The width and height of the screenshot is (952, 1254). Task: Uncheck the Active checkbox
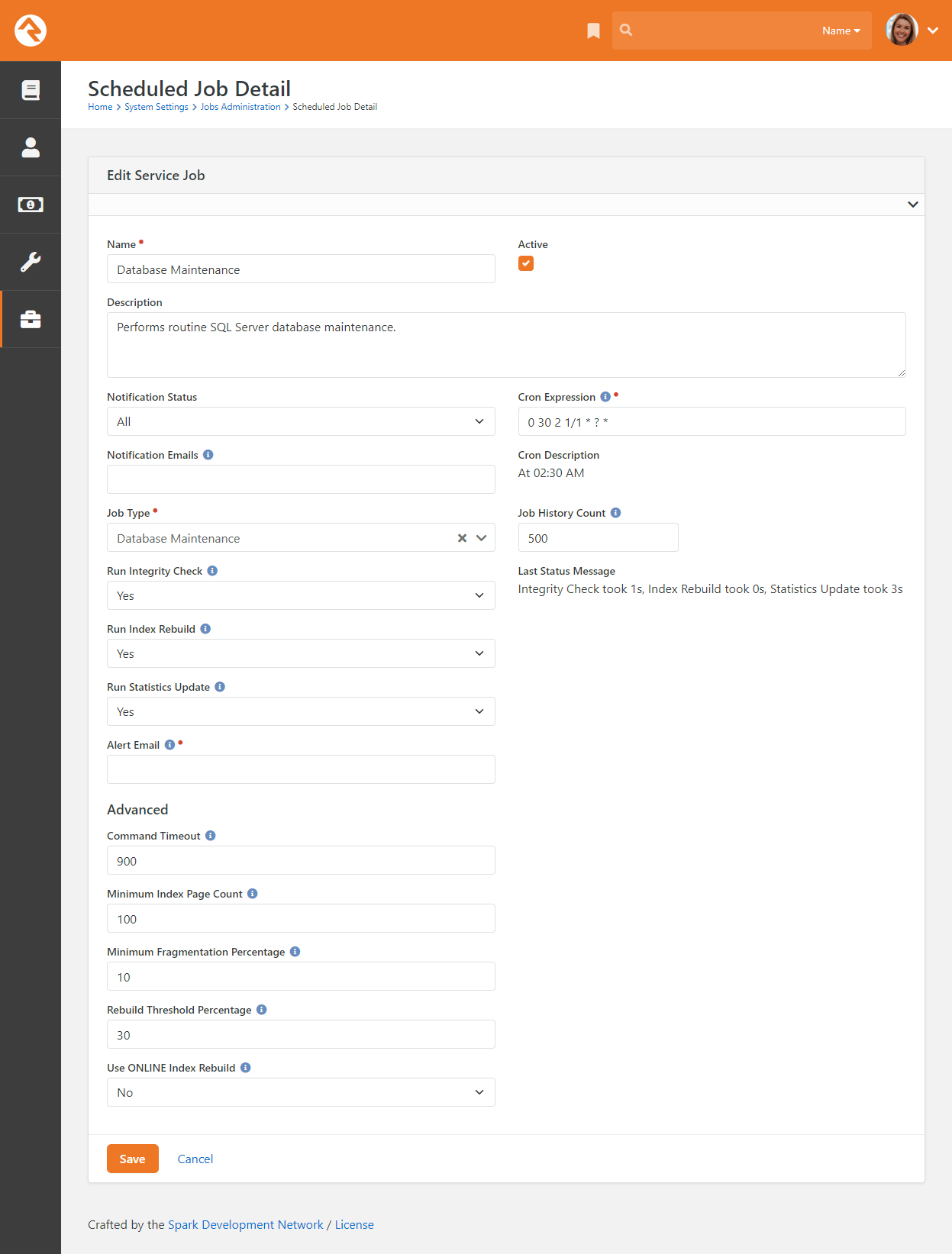click(526, 263)
